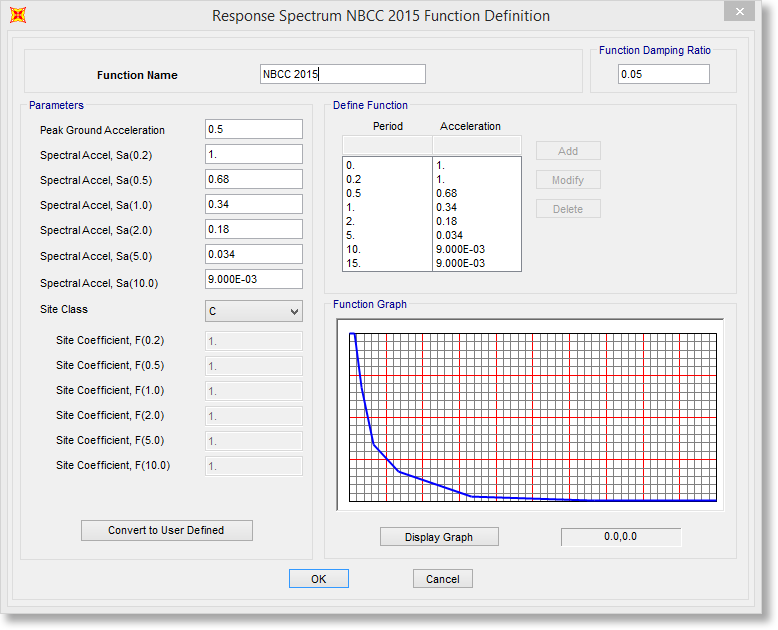This screenshot has width=778, height=630.
Task: Click the Site Coefficient F(0.2) field
Action: click(x=254, y=341)
